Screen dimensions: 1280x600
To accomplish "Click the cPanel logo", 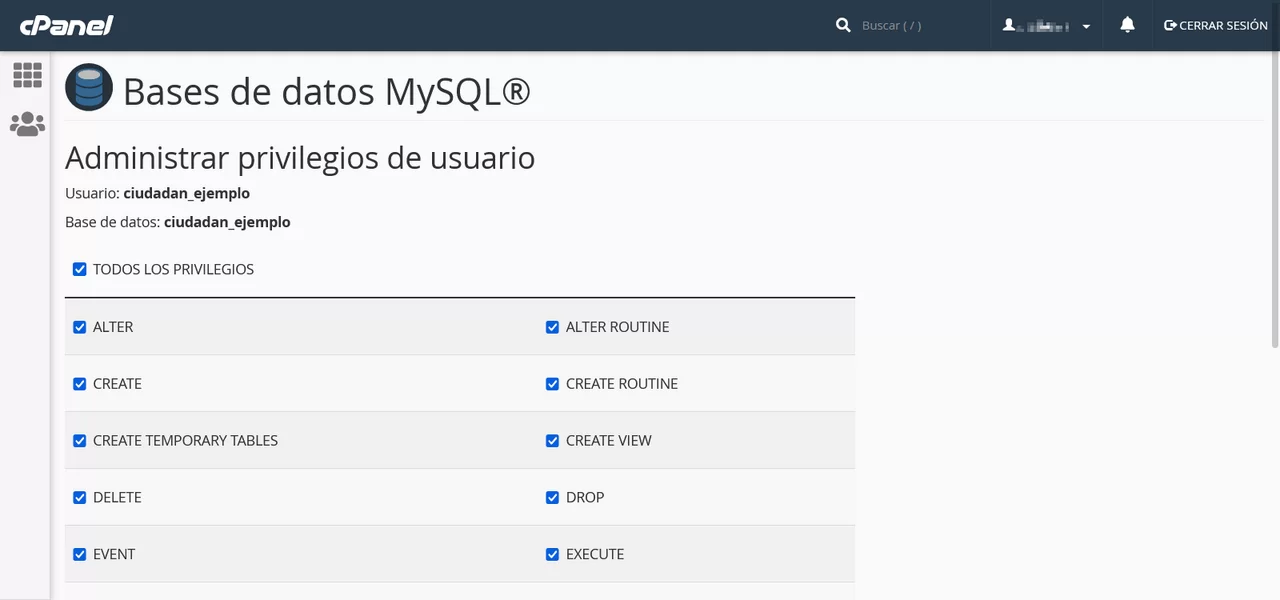I will pyautogui.click(x=67, y=25).
